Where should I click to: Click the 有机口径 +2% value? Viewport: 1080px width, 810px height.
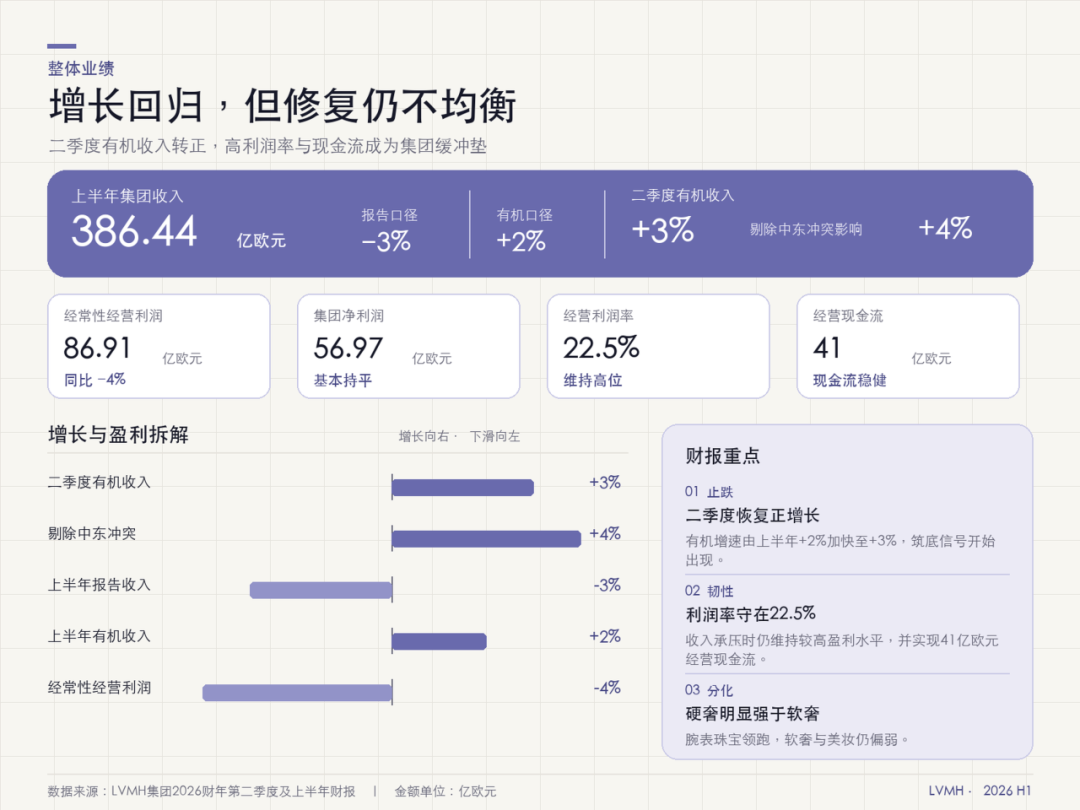pyautogui.click(x=521, y=241)
